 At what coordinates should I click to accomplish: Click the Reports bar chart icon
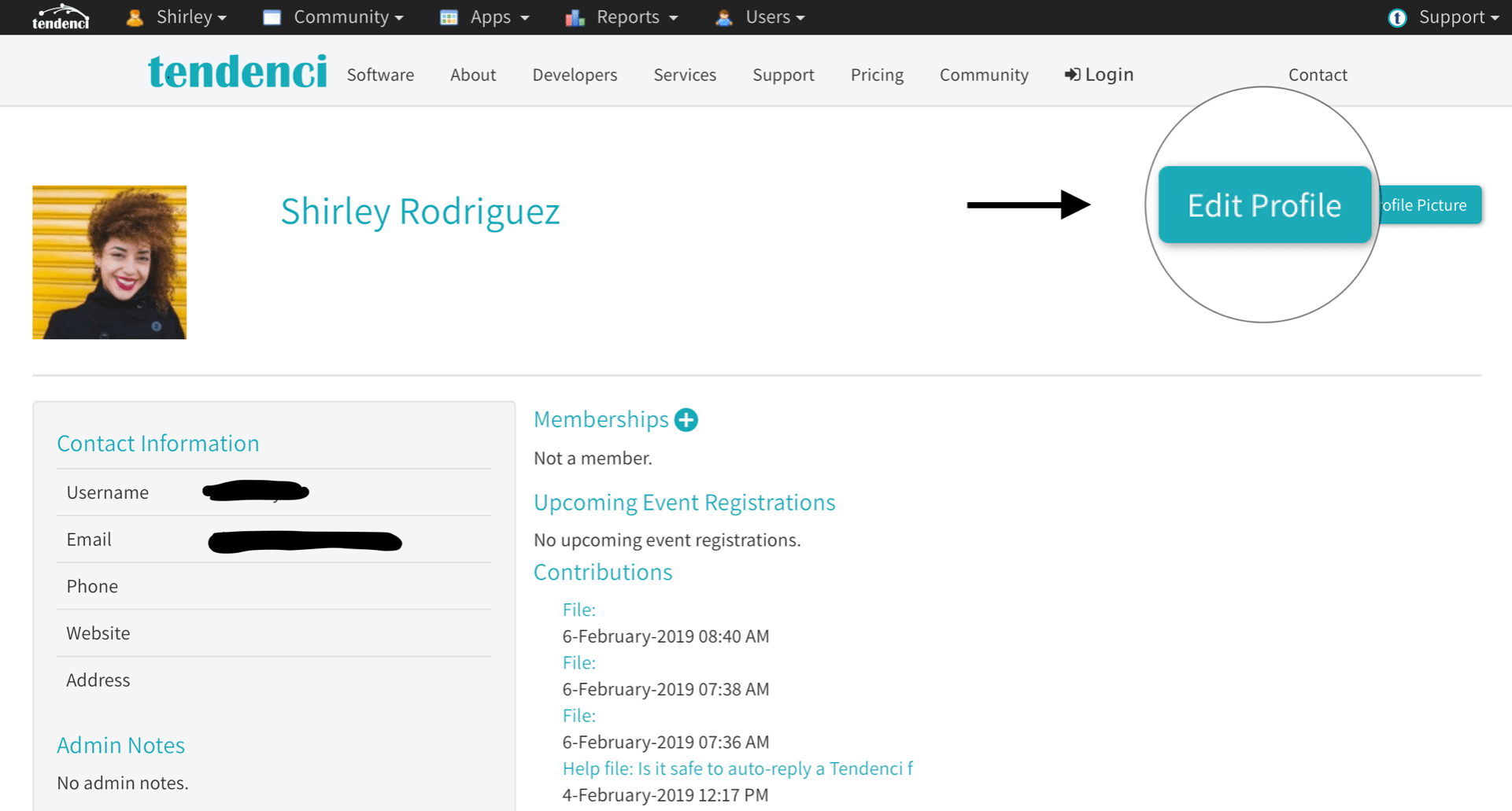click(575, 17)
